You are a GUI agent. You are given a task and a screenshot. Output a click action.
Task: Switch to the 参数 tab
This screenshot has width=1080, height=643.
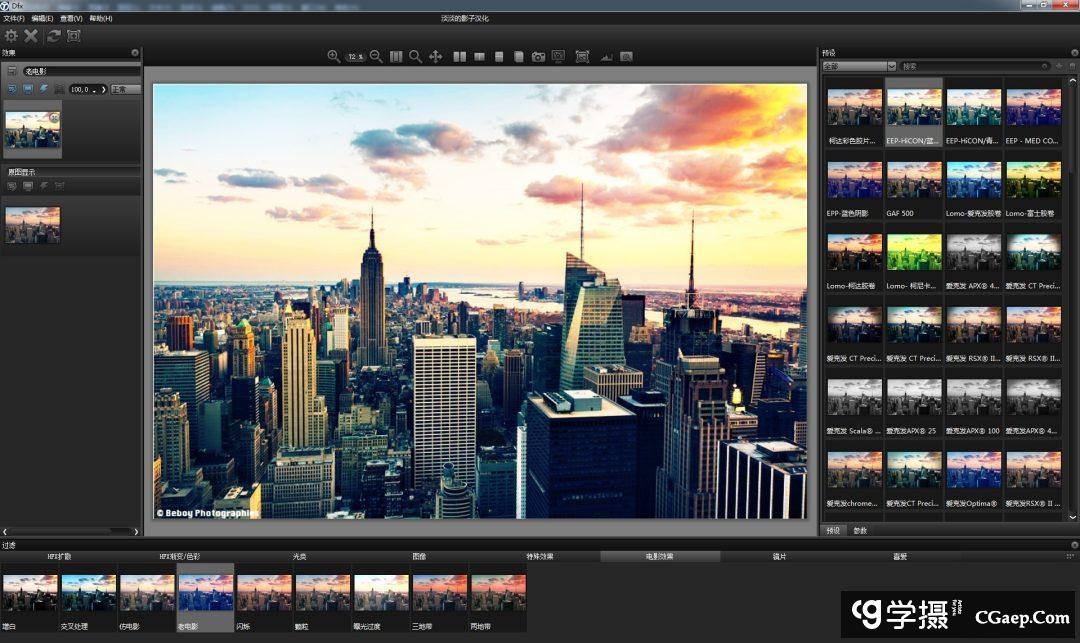point(860,530)
